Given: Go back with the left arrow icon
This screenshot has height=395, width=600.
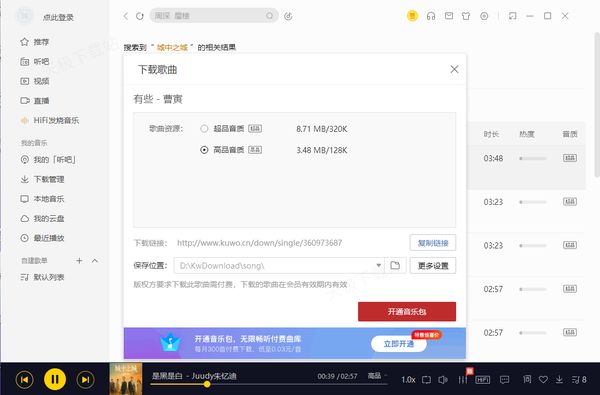Looking at the screenshot, I should coord(126,16).
